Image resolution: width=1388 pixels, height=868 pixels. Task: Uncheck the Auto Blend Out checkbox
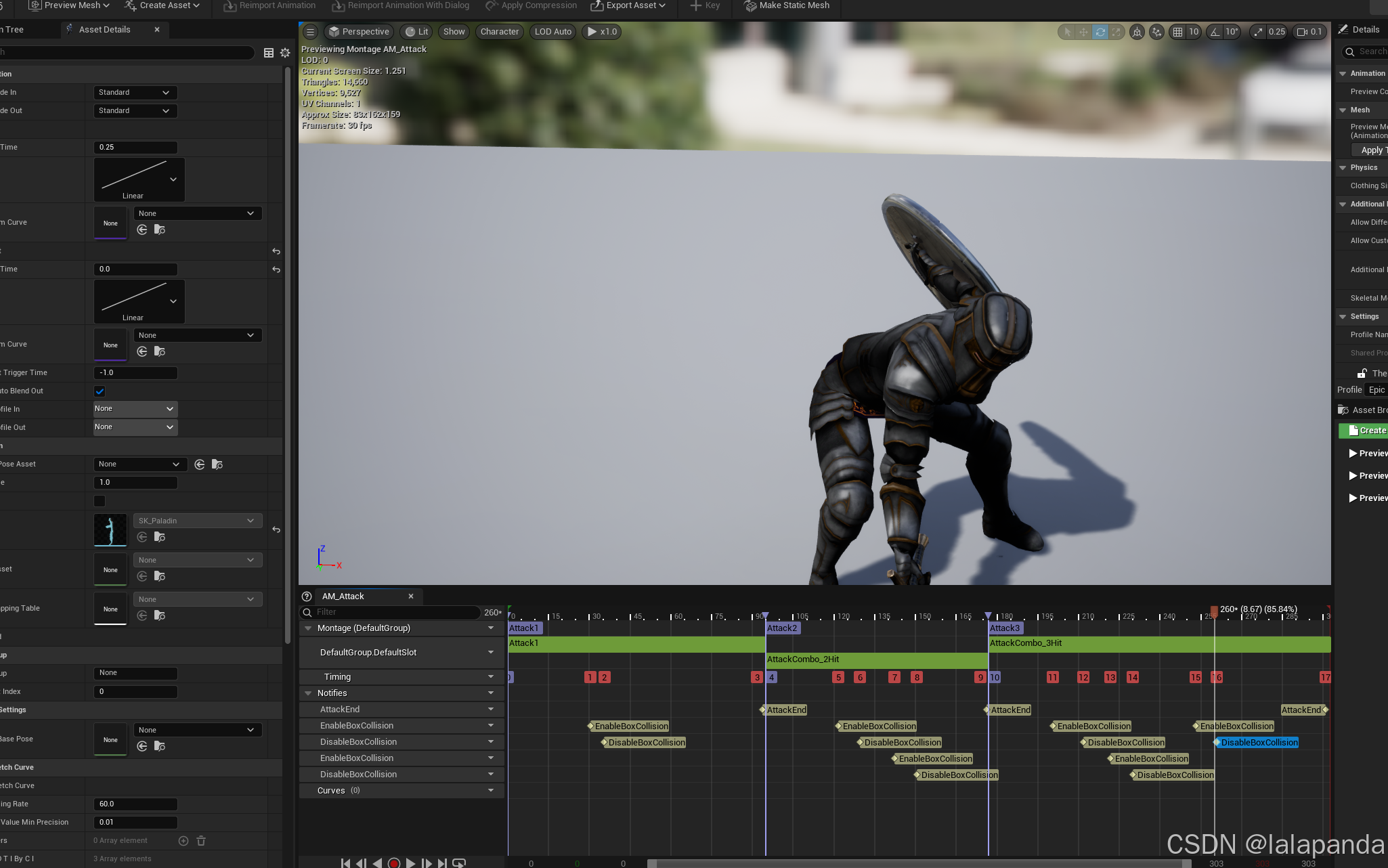(x=100, y=391)
